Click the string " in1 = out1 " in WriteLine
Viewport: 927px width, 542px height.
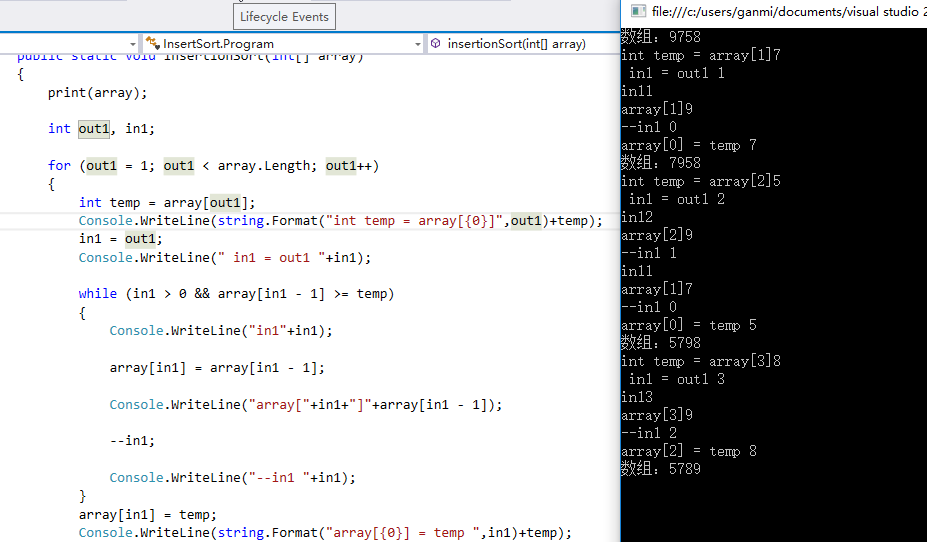tap(271, 258)
